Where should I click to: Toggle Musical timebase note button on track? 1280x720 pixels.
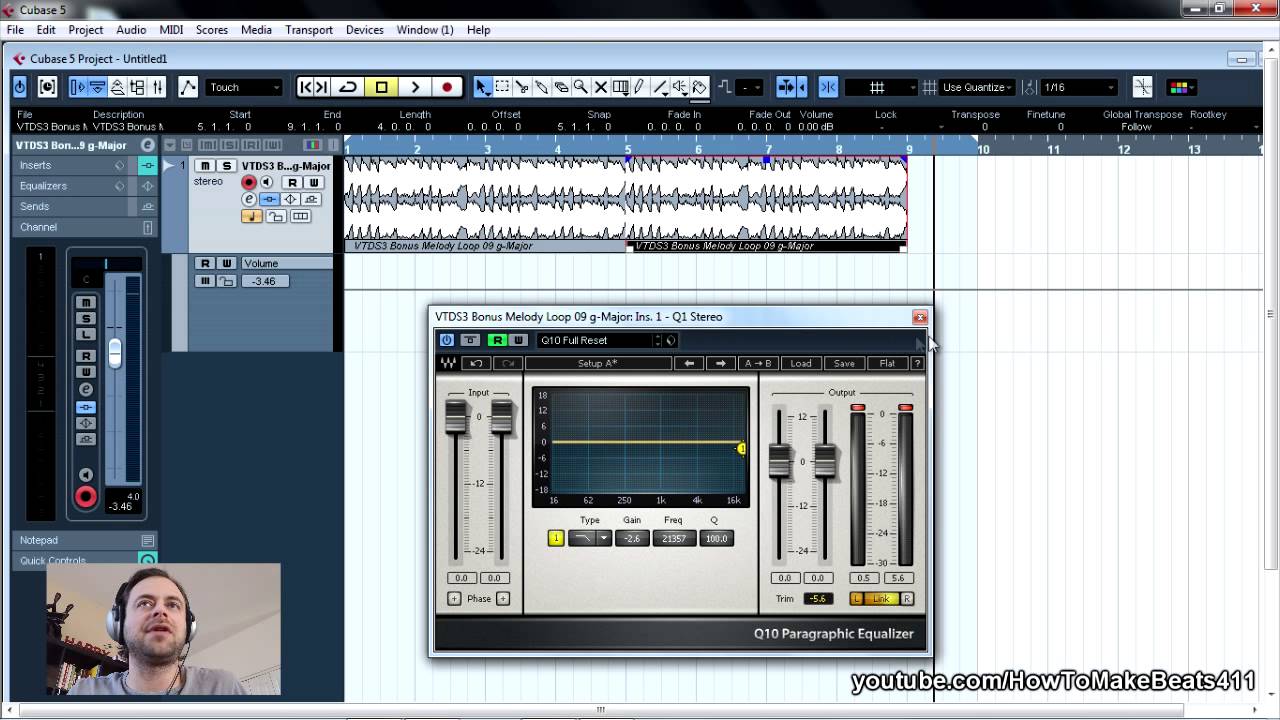[251, 216]
